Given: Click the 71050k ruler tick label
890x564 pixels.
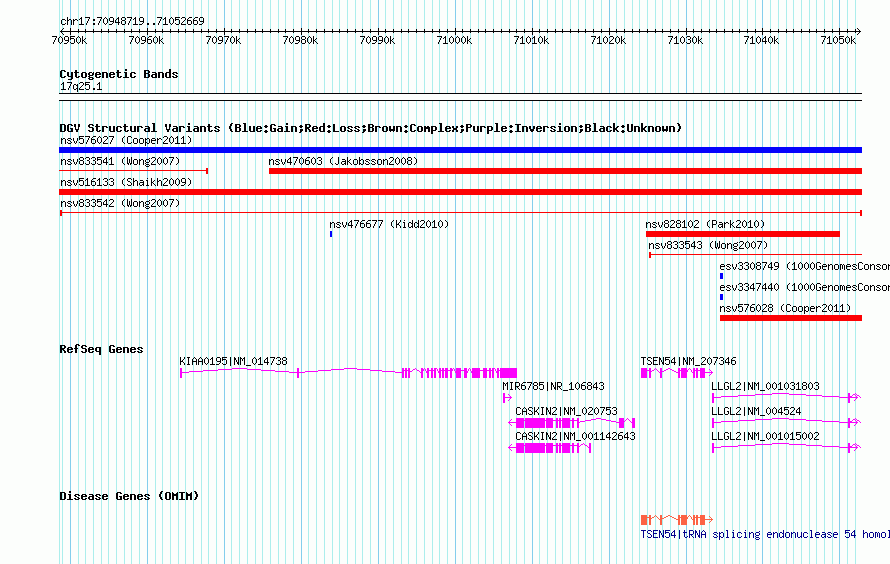Looking at the screenshot, I should coord(838,40).
